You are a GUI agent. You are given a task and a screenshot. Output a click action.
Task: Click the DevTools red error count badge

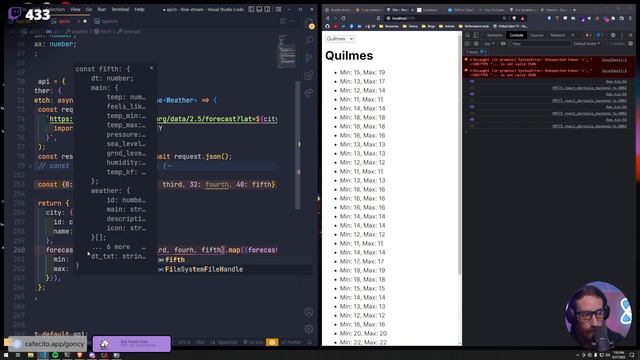tap(588, 35)
